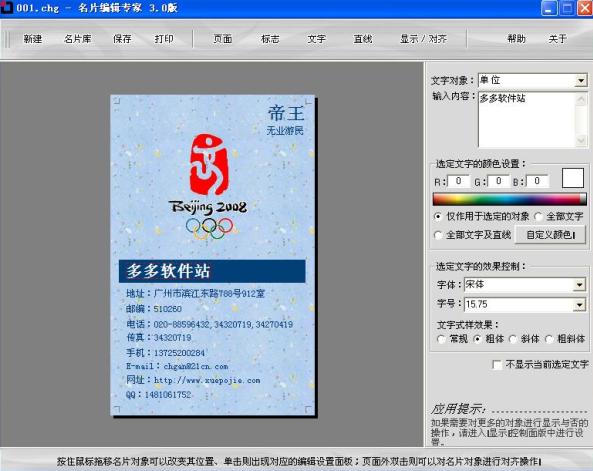Screen dimensions: 593x471
Task: Open the 文字 text panel
Action: coord(316,39)
